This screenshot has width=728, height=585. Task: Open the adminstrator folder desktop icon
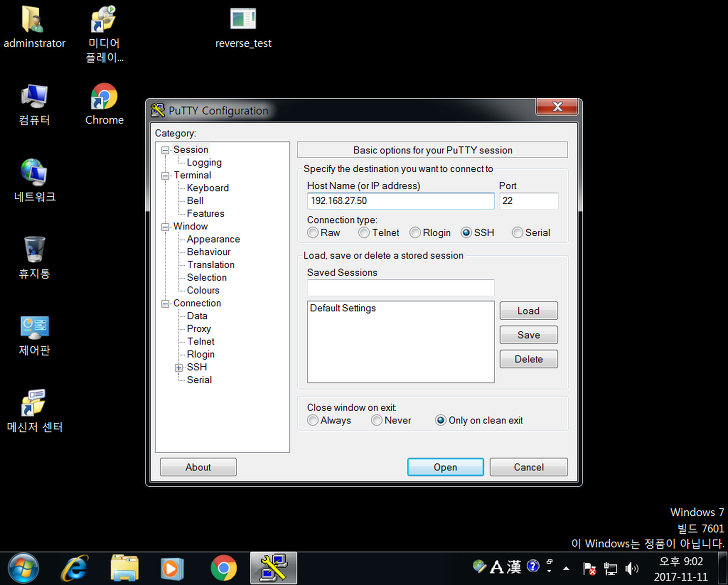33,27
